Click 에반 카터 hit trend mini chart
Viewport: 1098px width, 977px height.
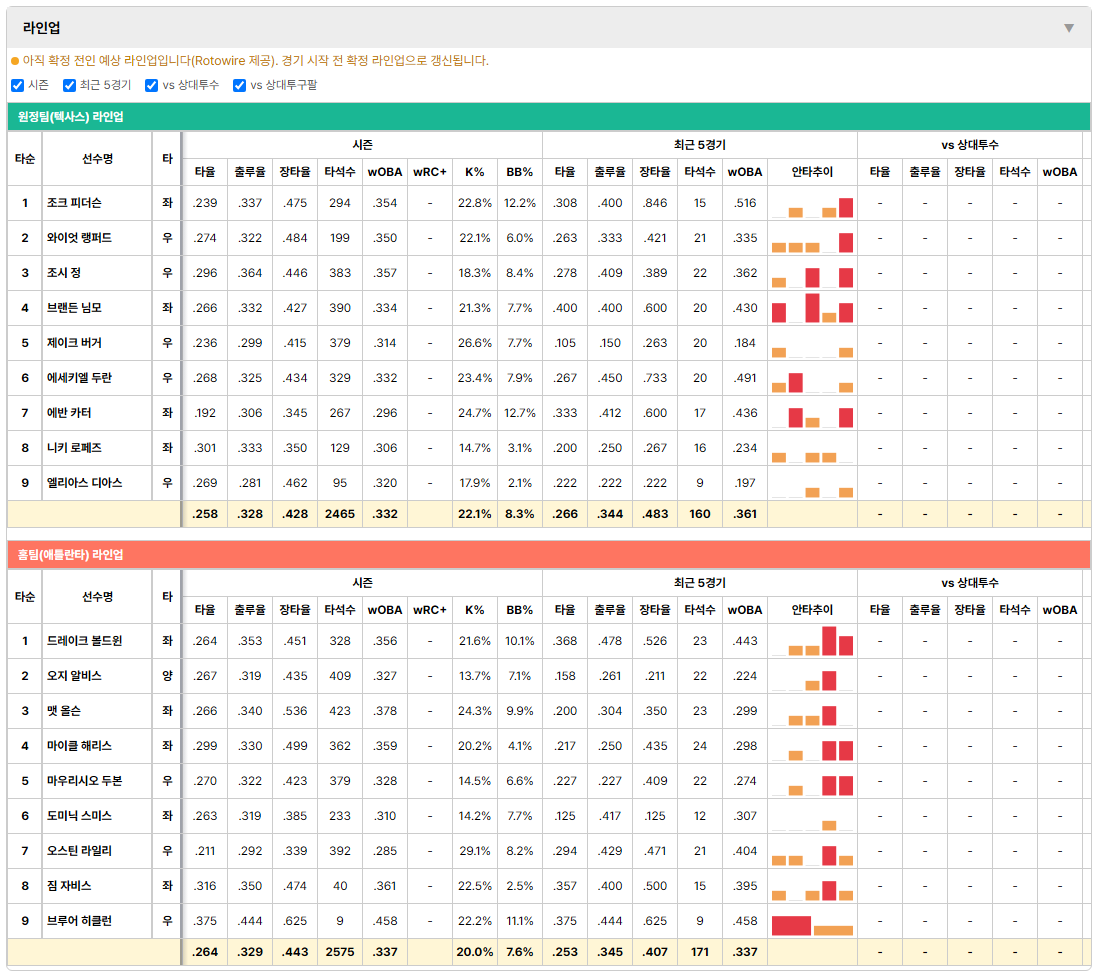(x=812, y=413)
